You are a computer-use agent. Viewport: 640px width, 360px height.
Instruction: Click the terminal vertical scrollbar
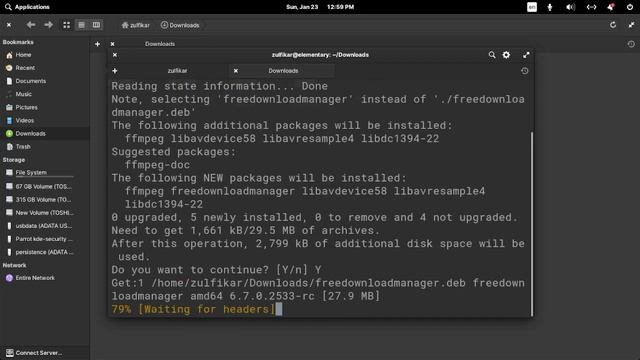click(x=532, y=223)
